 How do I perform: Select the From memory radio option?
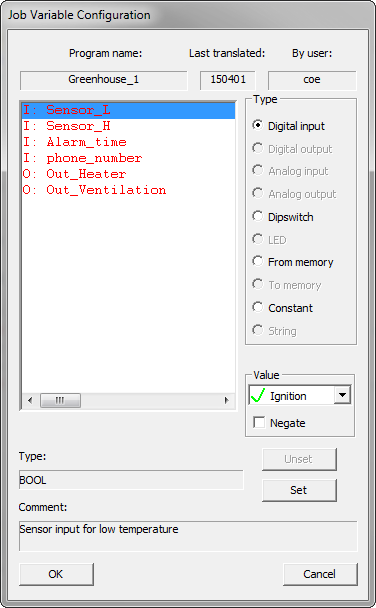pyautogui.click(x=257, y=261)
